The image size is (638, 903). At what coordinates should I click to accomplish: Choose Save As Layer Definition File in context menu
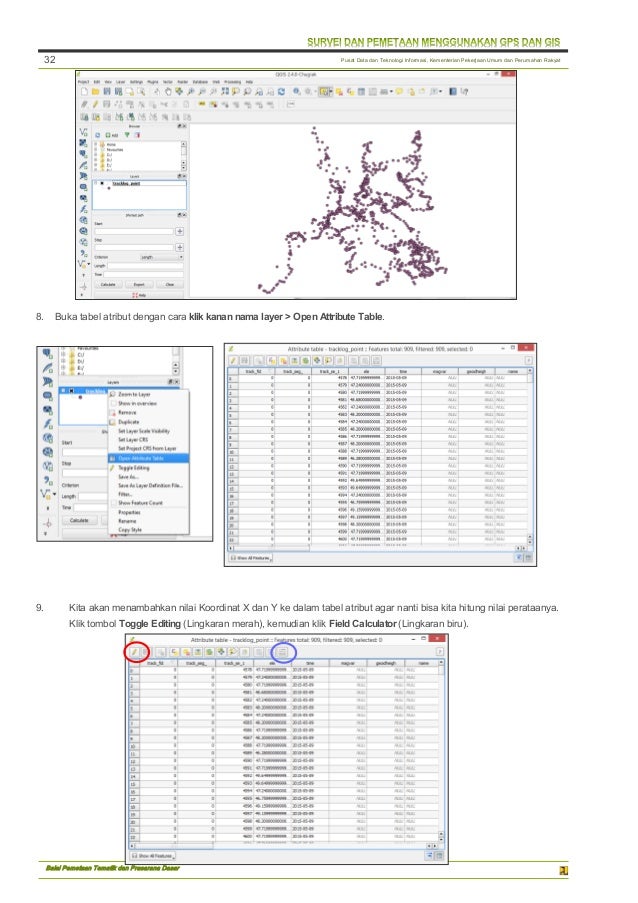click(151, 485)
